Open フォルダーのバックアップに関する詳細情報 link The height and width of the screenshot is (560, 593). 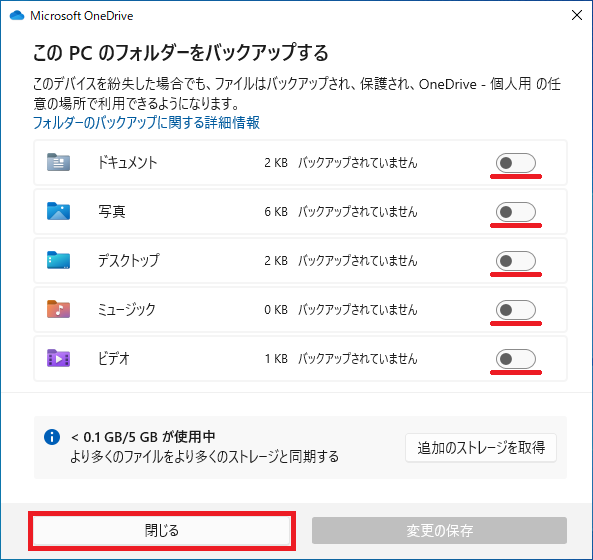coord(146,123)
